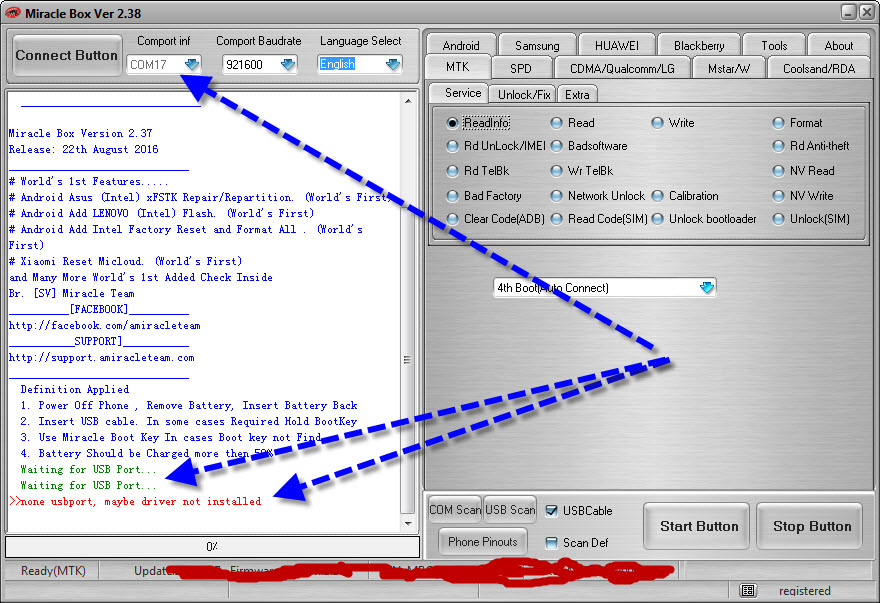Click the COM Scan button

(455, 510)
